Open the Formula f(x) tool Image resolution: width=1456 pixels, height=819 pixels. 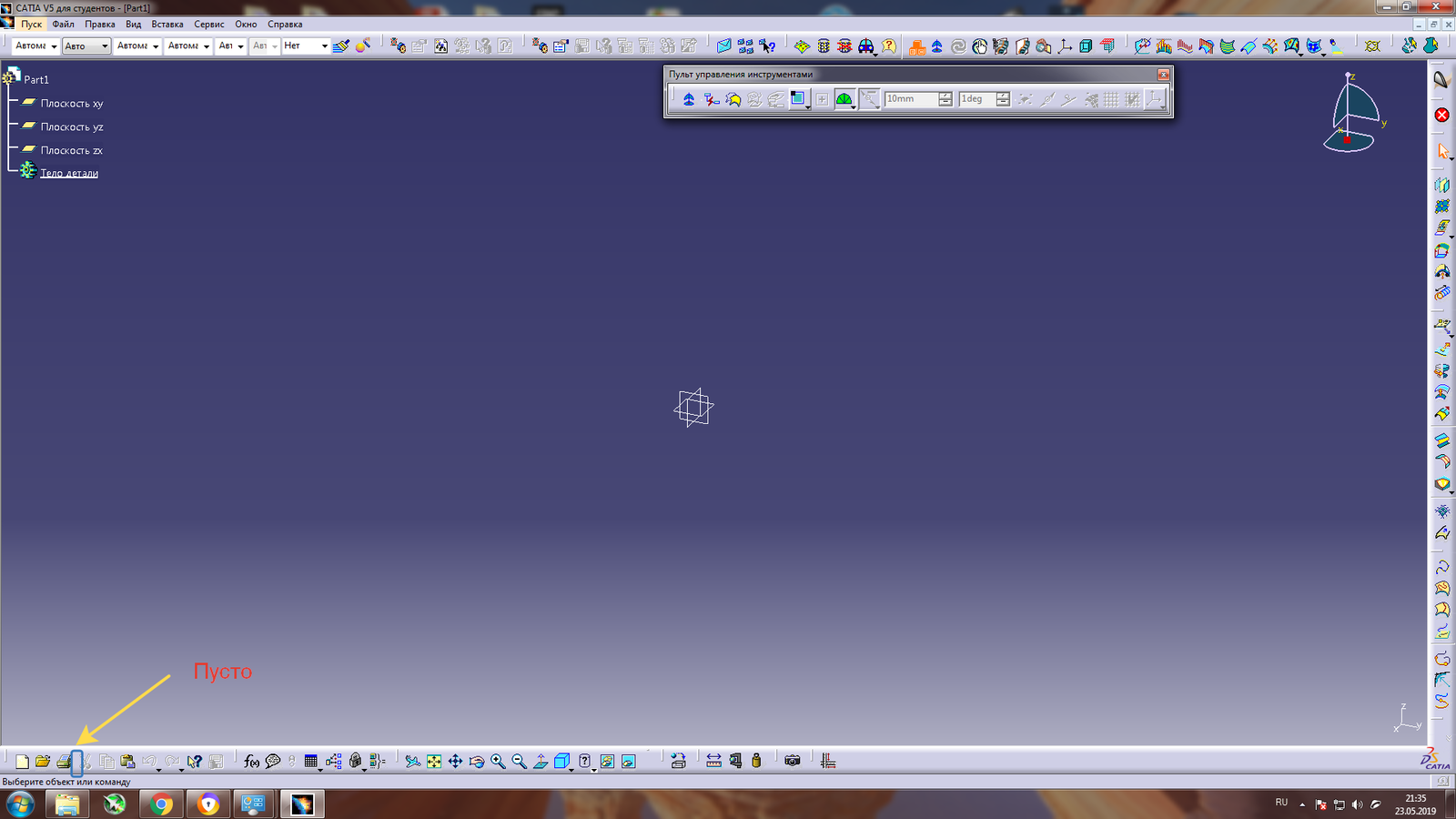pyautogui.click(x=252, y=762)
